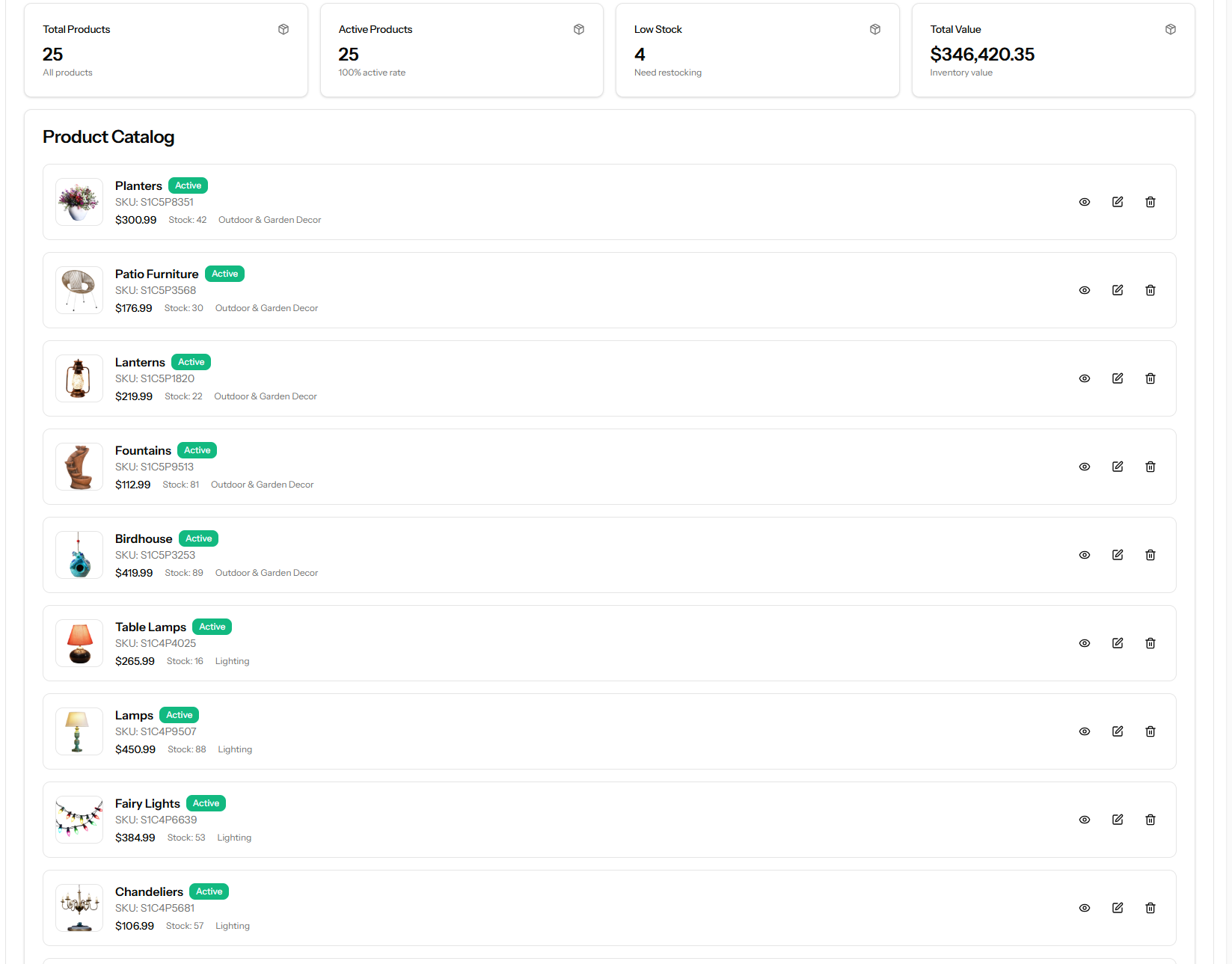Delete the Fairy Lights product
Viewport: 1232px width, 964px height.
click(1150, 820)
